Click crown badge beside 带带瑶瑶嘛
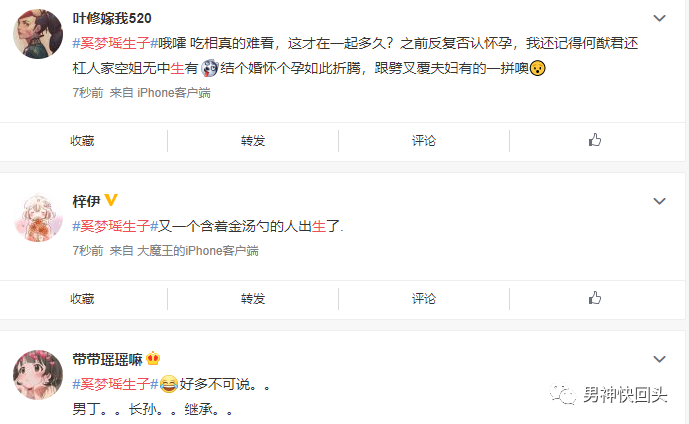689x424 pixels. [x=153, y=359]
